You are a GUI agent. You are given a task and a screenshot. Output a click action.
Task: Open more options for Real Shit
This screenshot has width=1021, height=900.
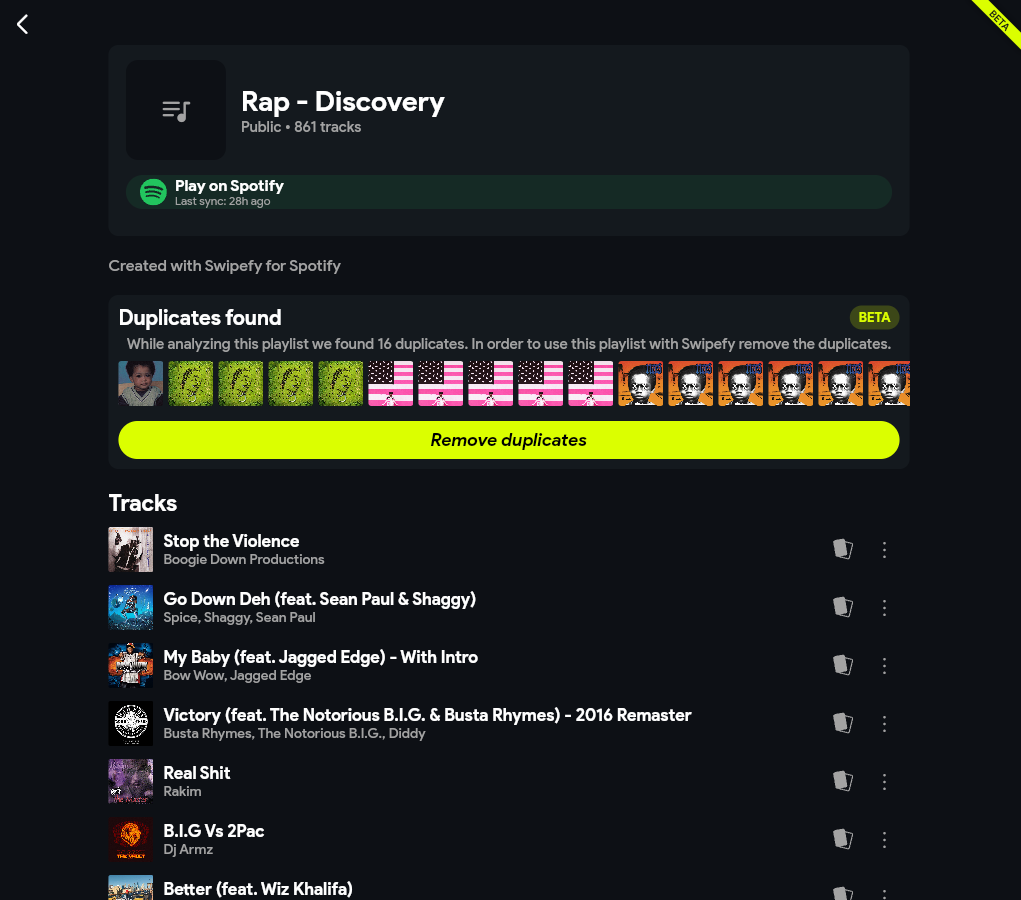click(884, 781)
